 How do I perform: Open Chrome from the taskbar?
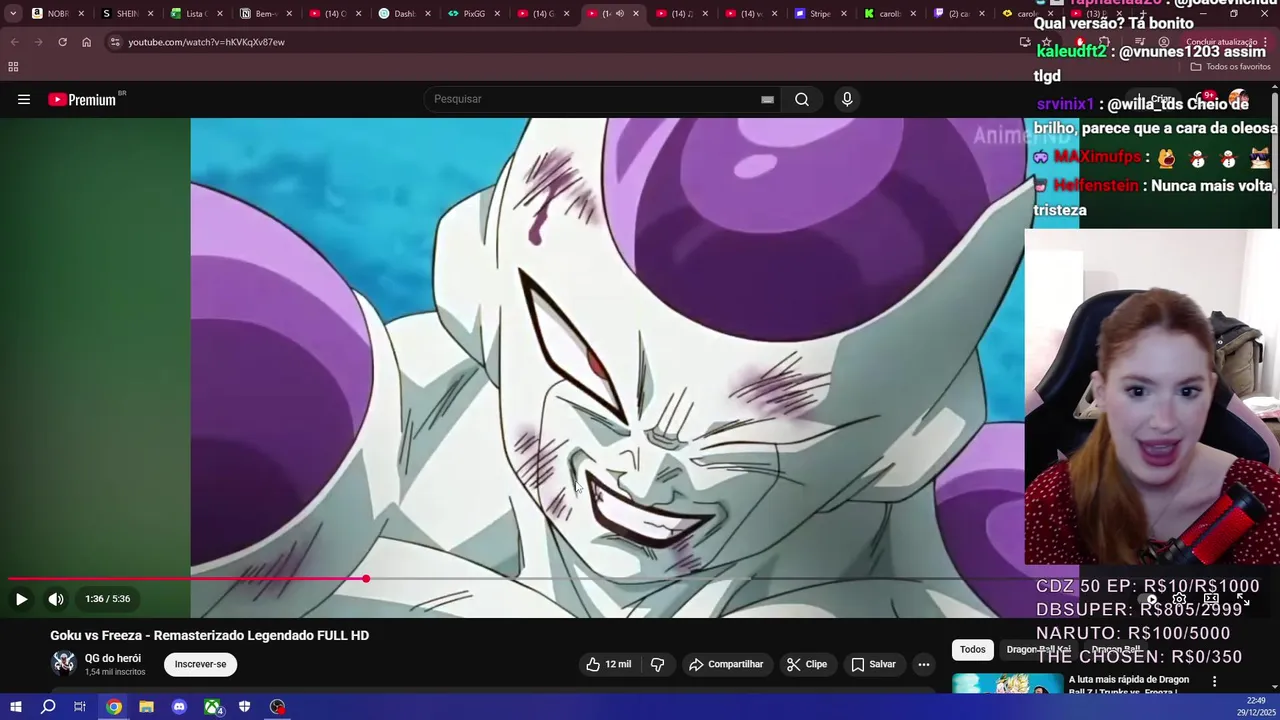[114, 707]
